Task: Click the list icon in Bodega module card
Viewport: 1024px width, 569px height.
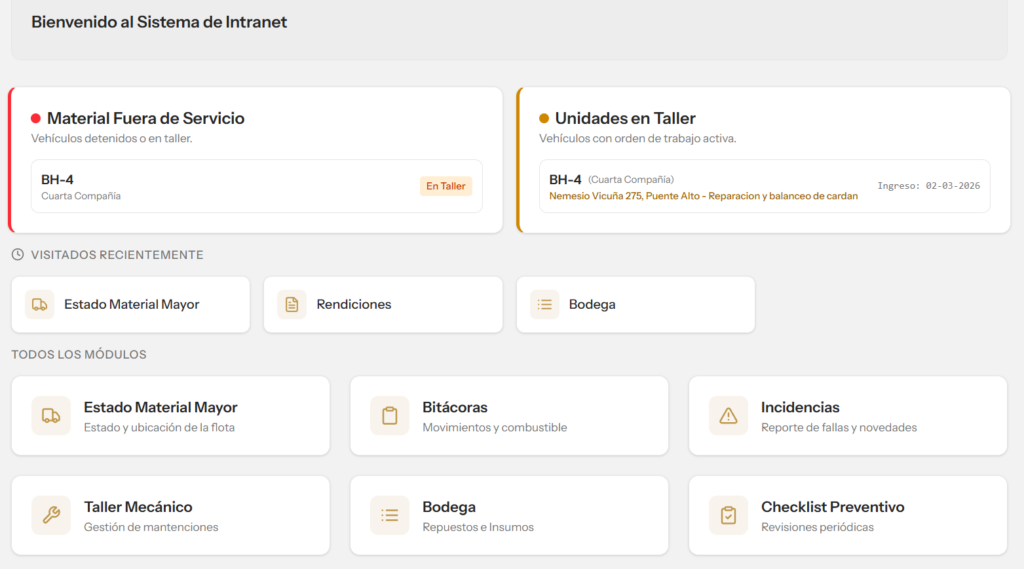Action: [x=390, y=515]
